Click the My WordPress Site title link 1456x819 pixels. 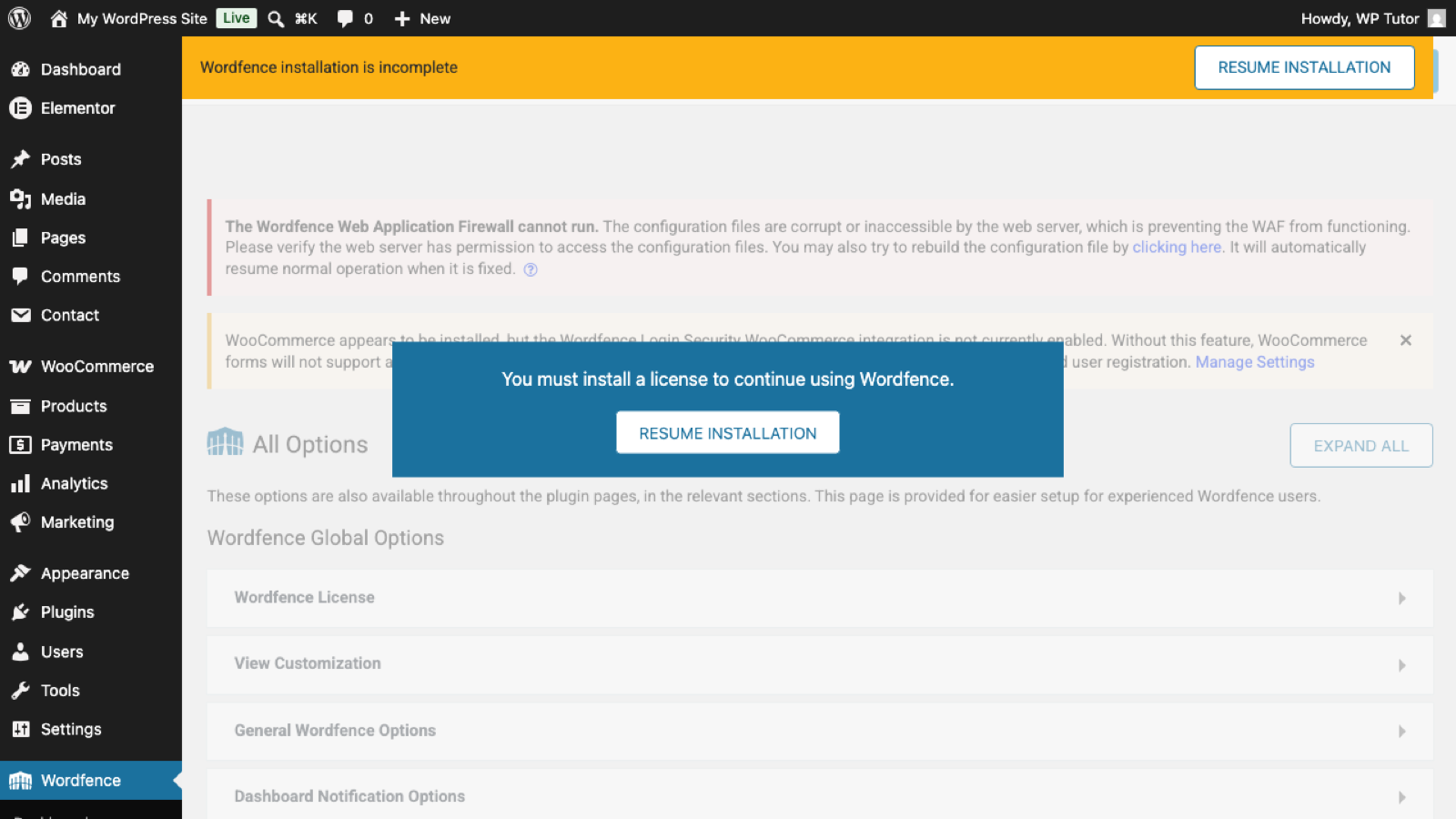pos(142,18)
